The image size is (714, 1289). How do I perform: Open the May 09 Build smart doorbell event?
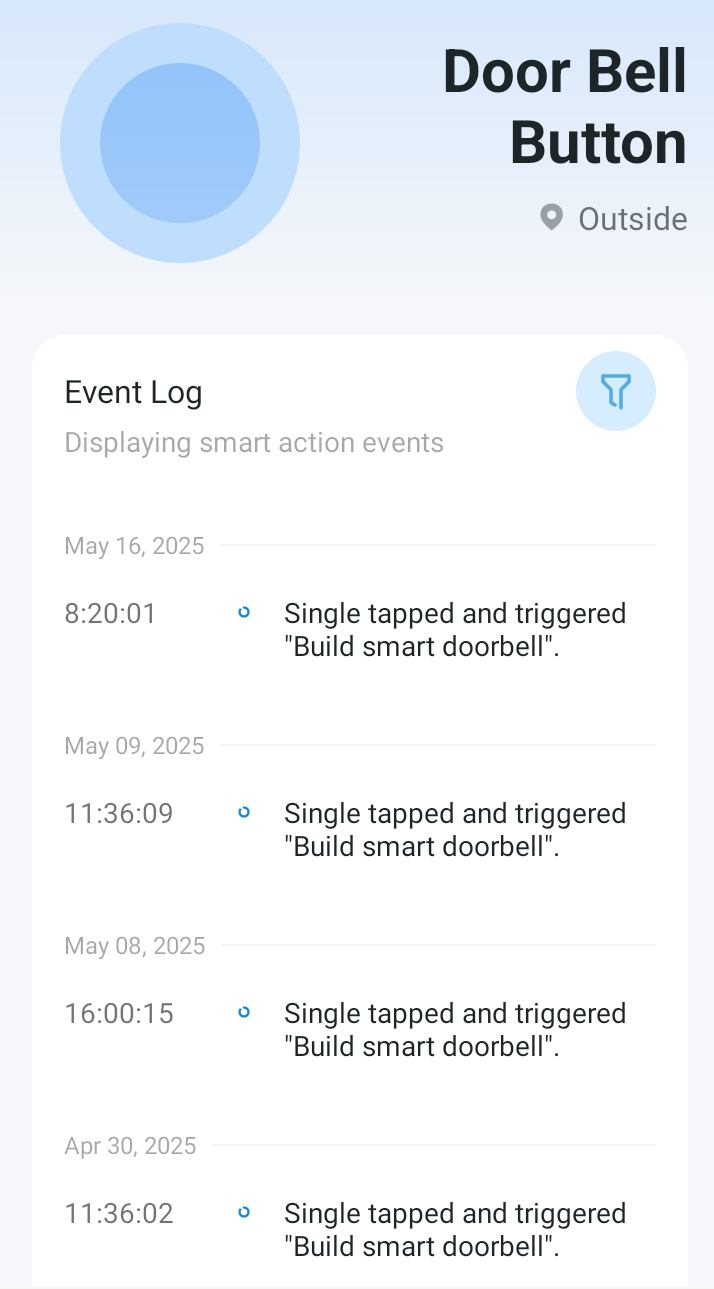(455, 830)
